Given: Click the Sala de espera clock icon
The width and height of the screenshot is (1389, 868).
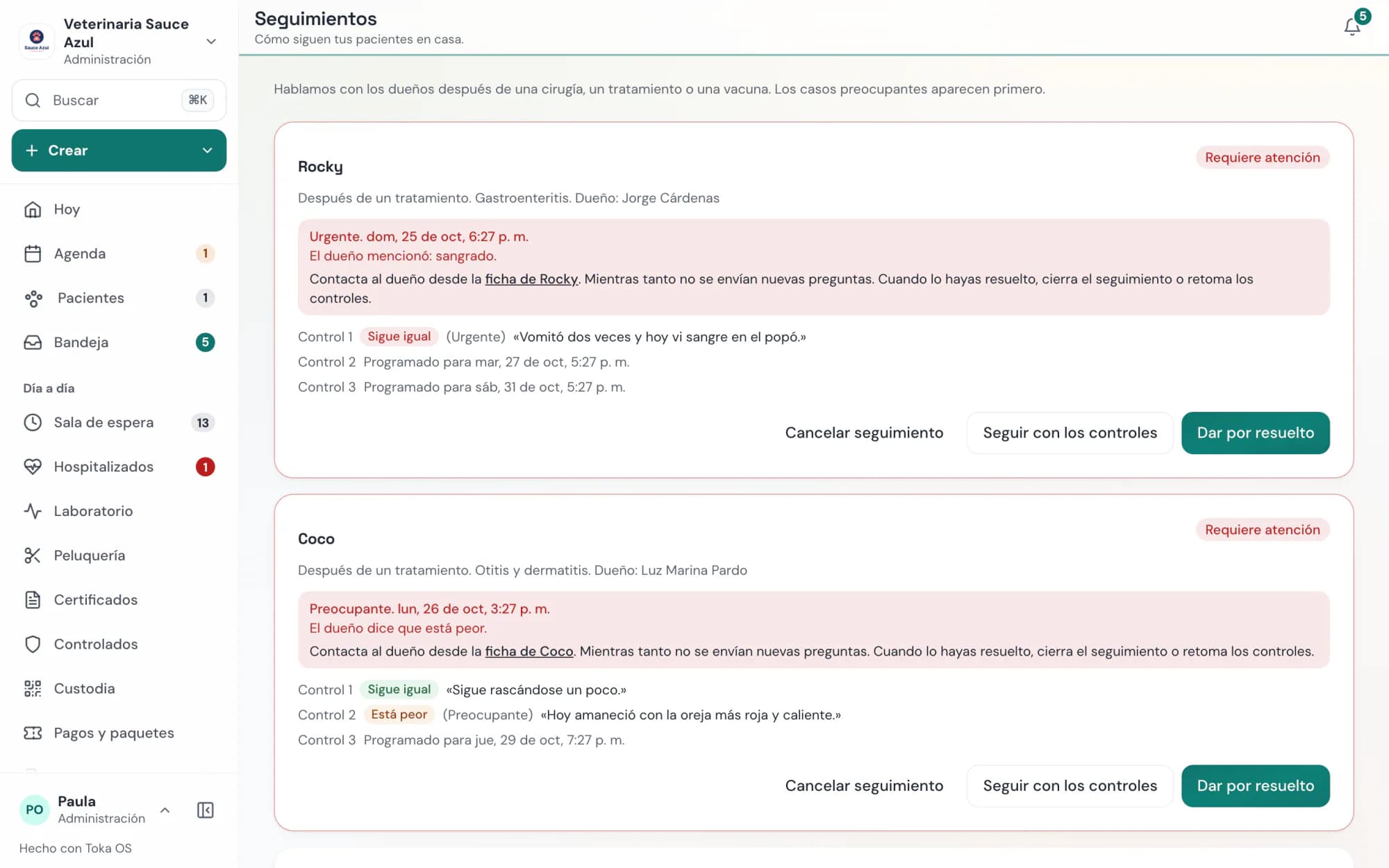Looking at the screenshot, I should click(33, 422).
